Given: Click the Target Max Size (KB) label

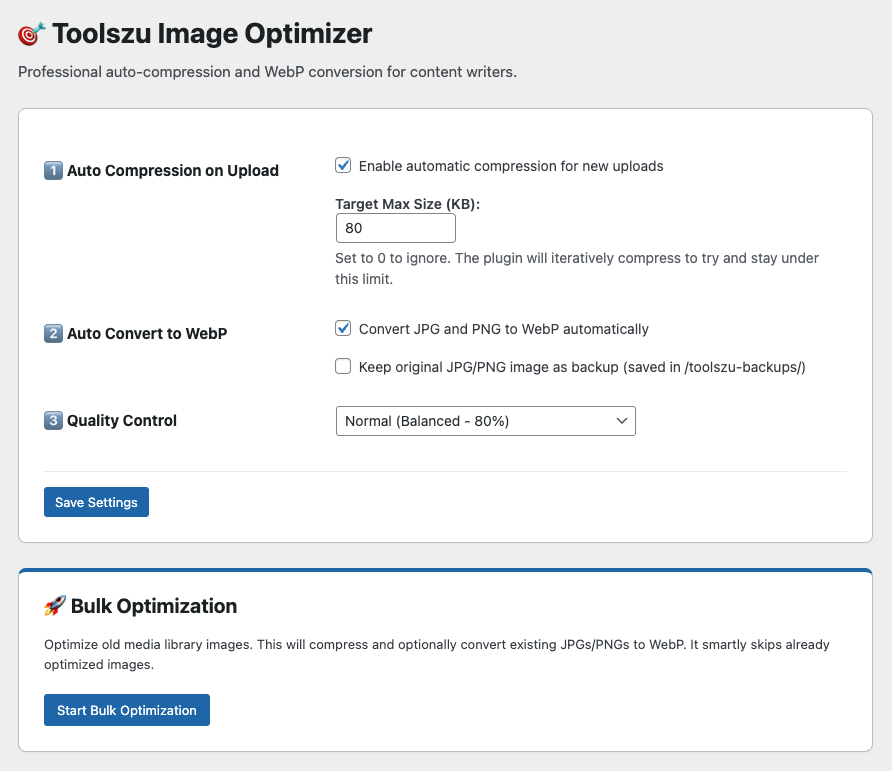Looking at the screenshot, I should [407, 204].
